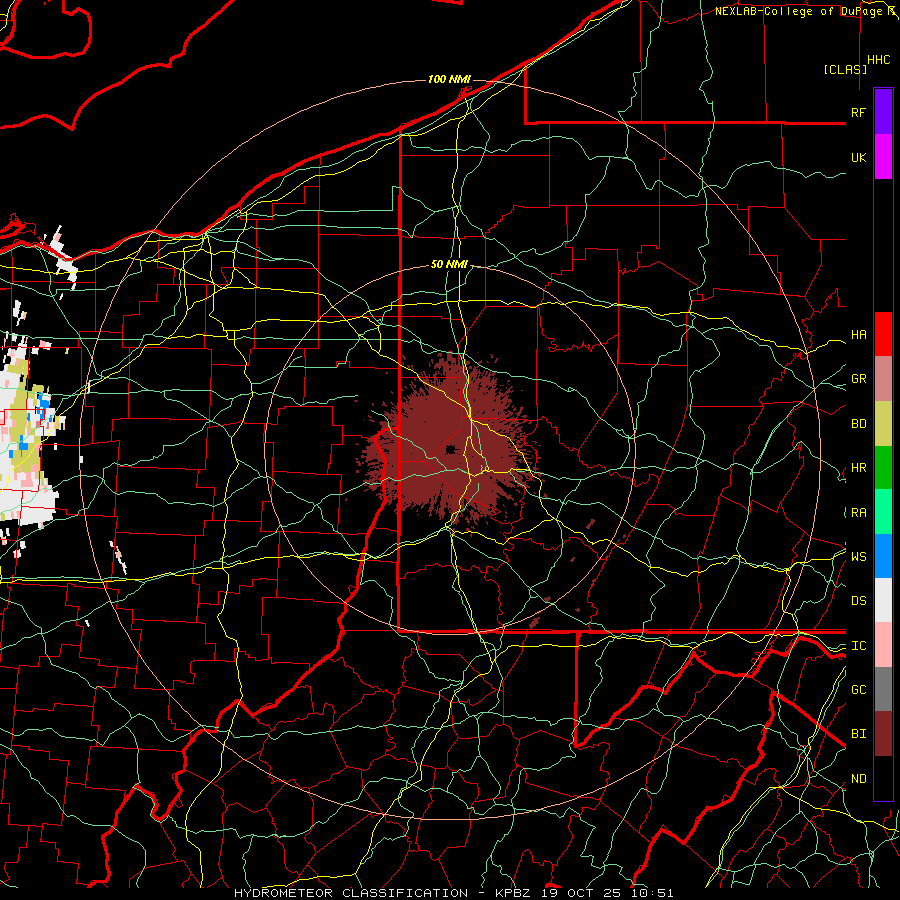The width and height of the screenshot is (900, 900).
Task: Click the UK magenta legend swatch
Action: click(883, 157)
